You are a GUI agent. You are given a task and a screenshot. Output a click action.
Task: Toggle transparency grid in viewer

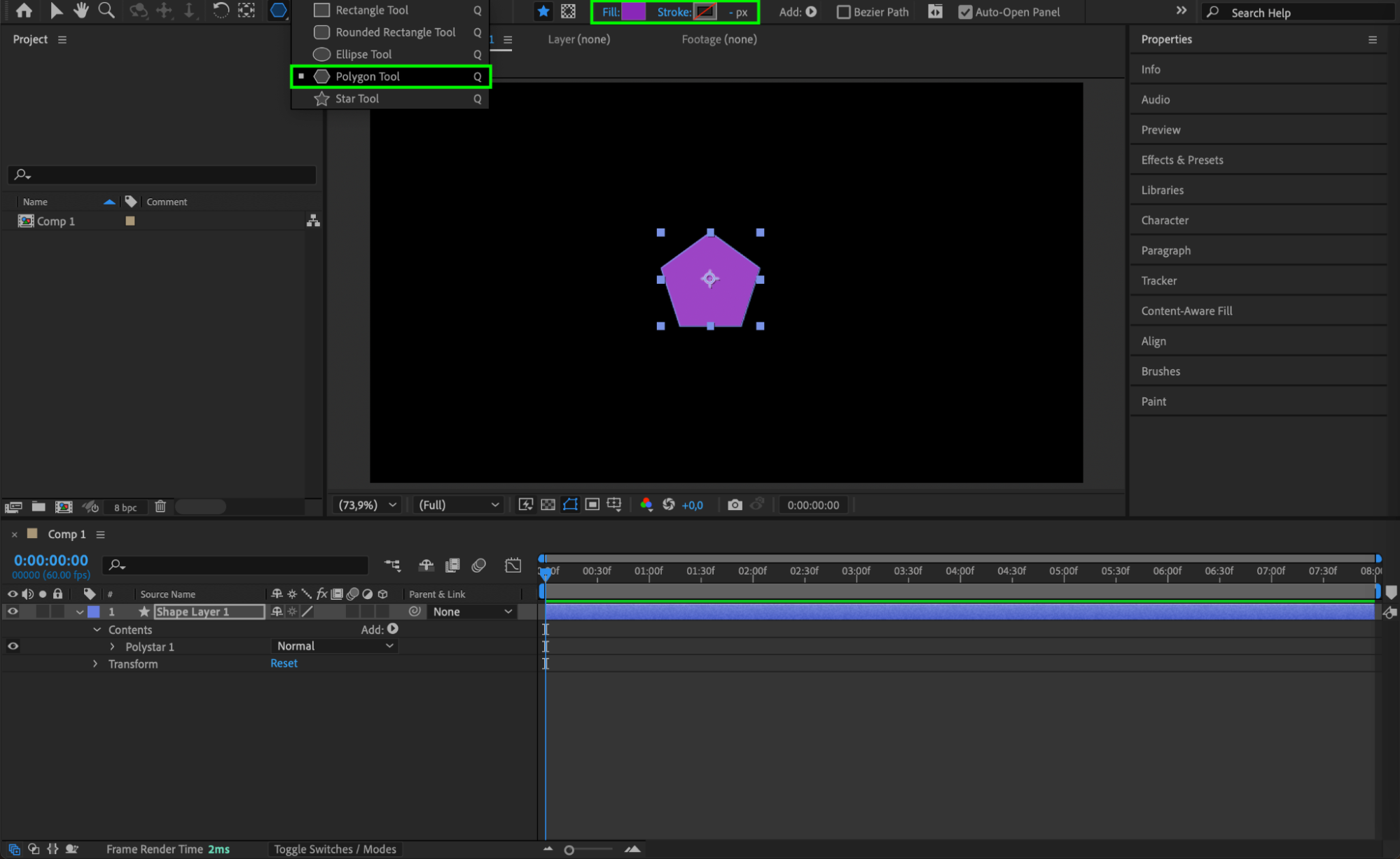tap(548, 504)
